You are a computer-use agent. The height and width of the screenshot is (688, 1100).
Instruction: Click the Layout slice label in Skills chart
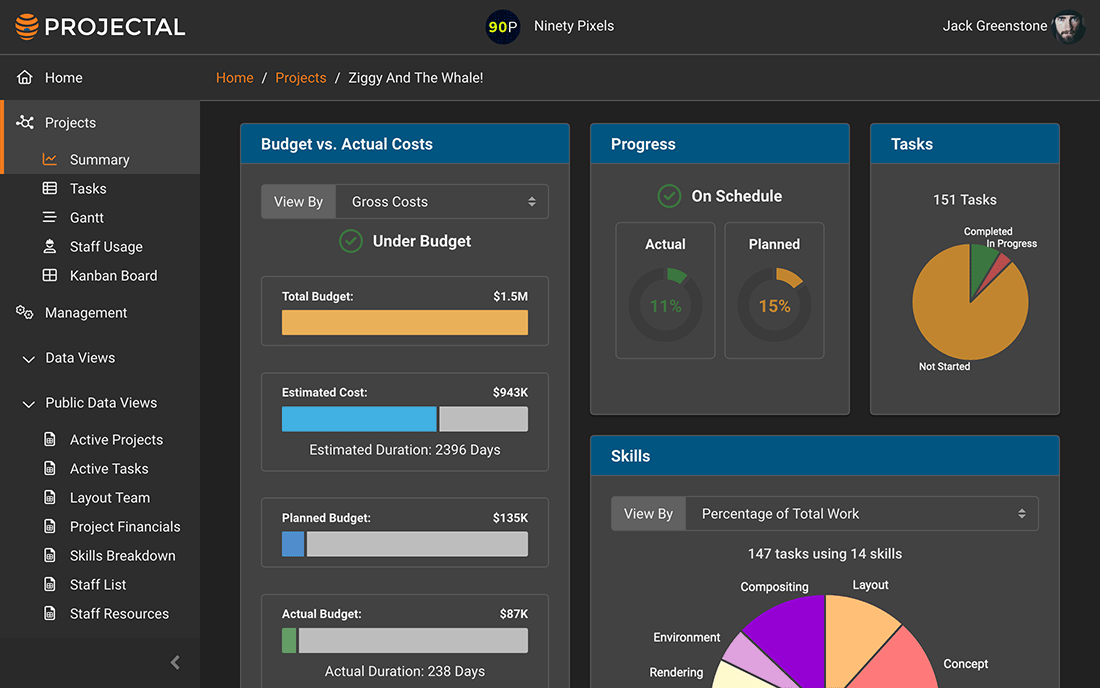click(x=870, y=585)
